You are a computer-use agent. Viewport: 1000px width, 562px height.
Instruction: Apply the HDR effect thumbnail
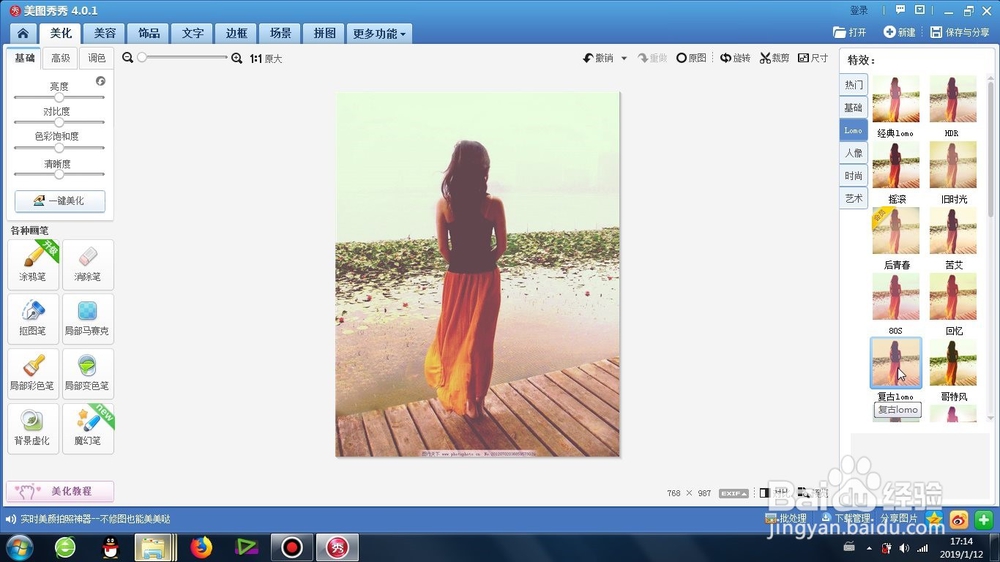(953, 99)
